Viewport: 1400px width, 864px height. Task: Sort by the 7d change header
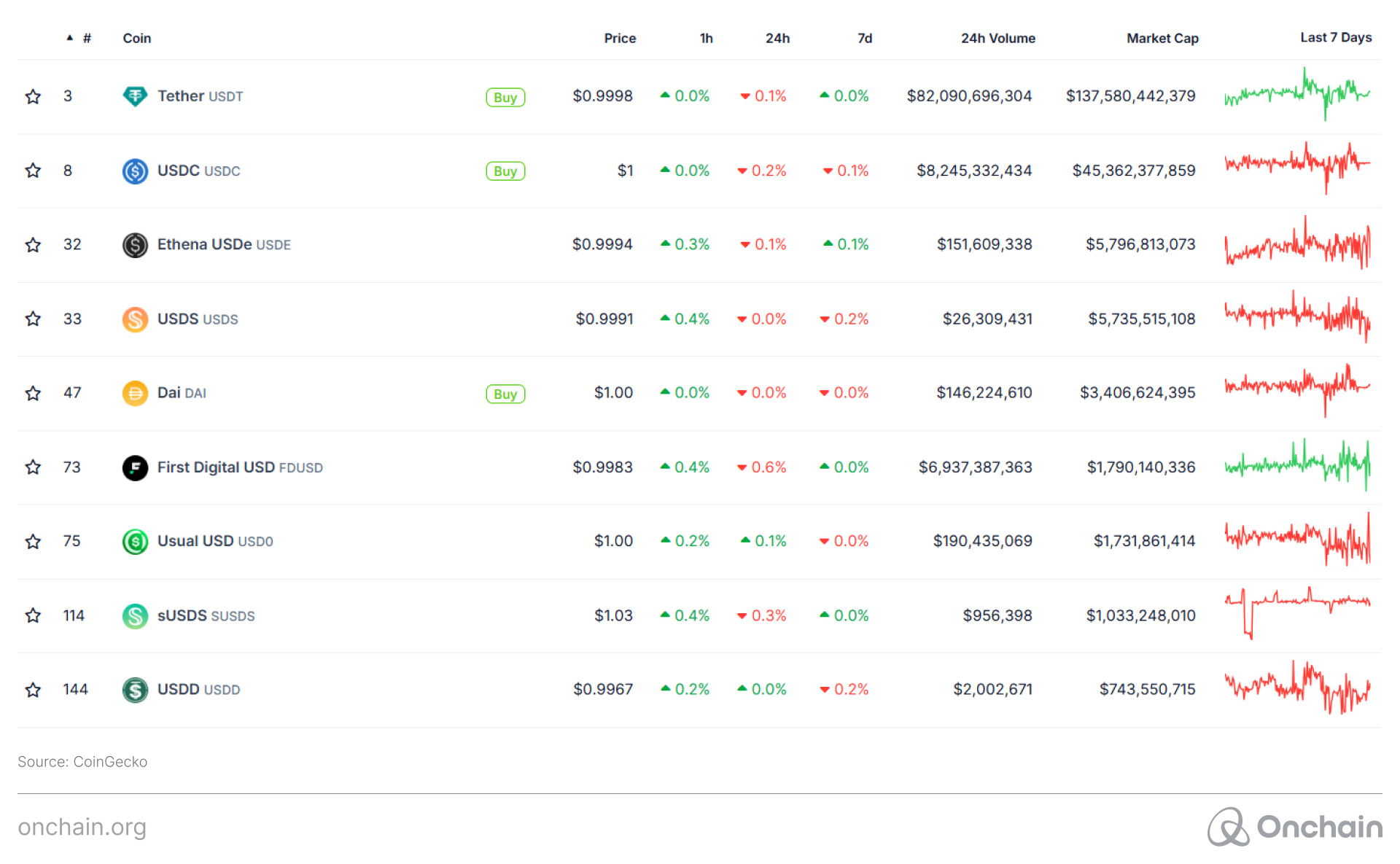click(865, 38)
